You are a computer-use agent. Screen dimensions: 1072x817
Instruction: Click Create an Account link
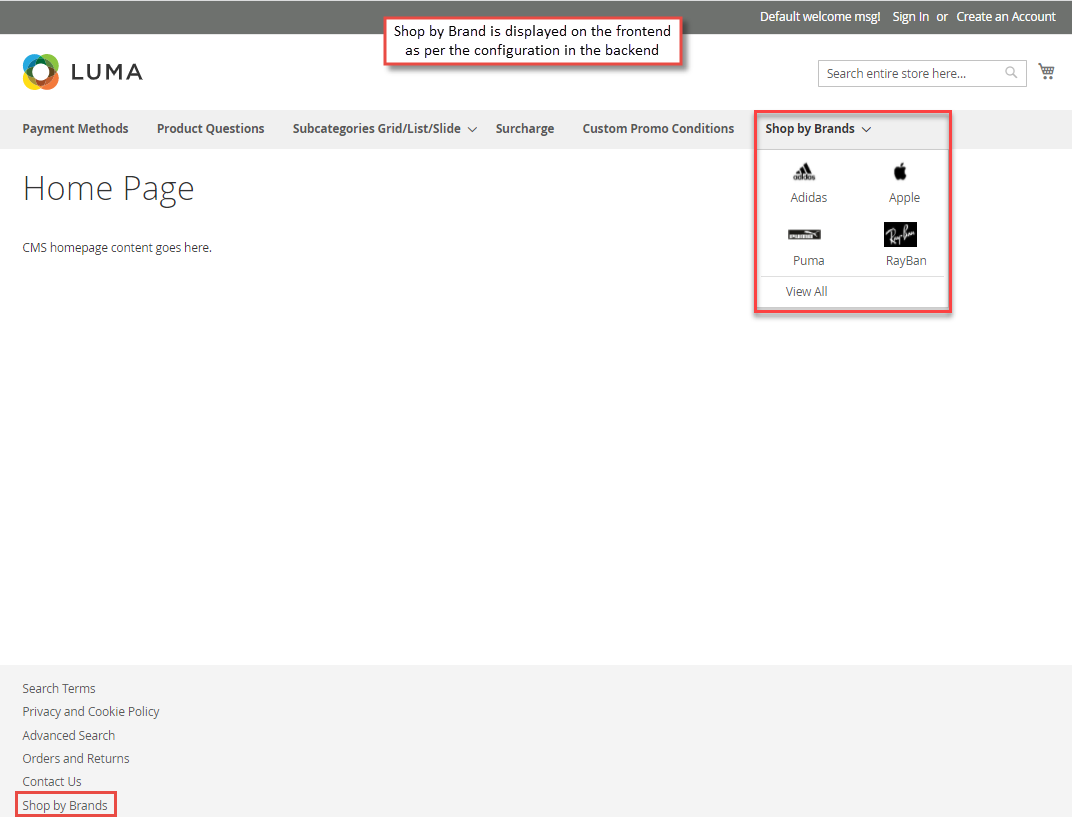1006,16
